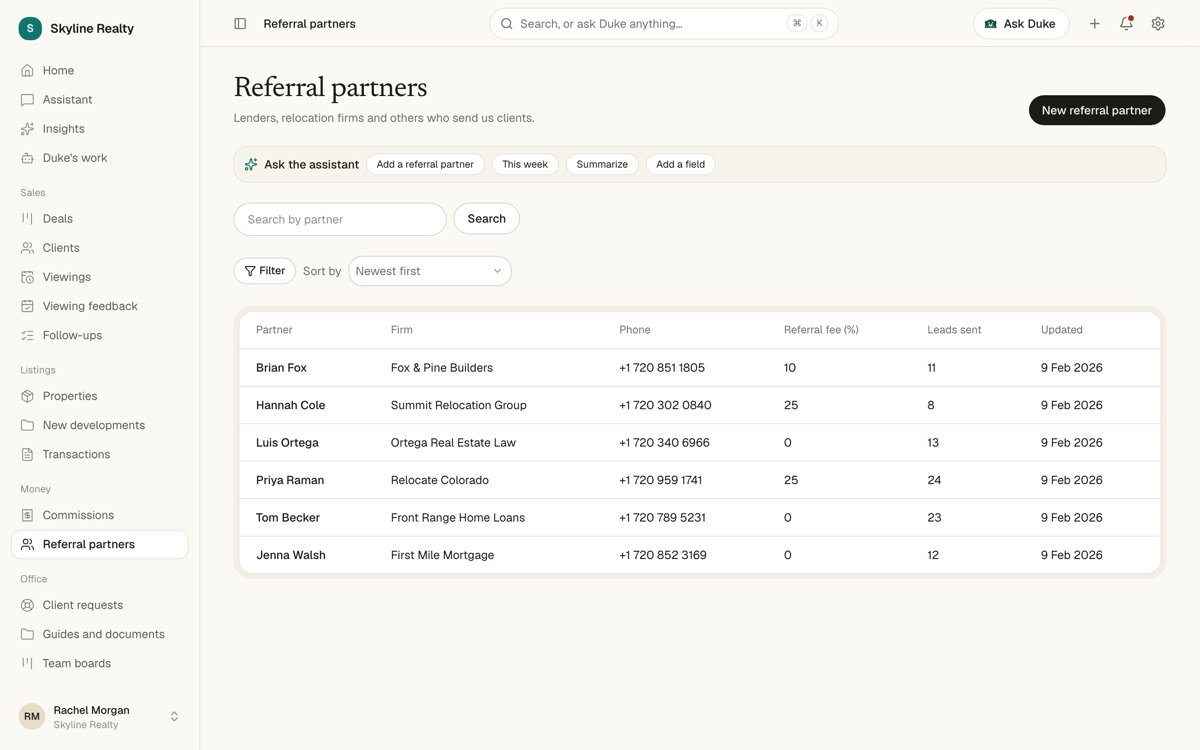
Task: Click the RM user avatar
Action: coord(32,716)
